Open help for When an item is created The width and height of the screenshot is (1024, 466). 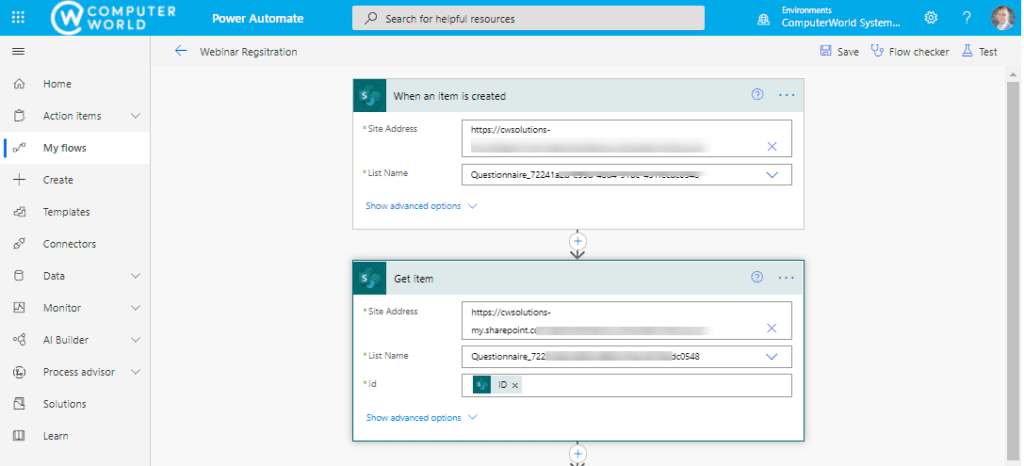tap(758, 95)
